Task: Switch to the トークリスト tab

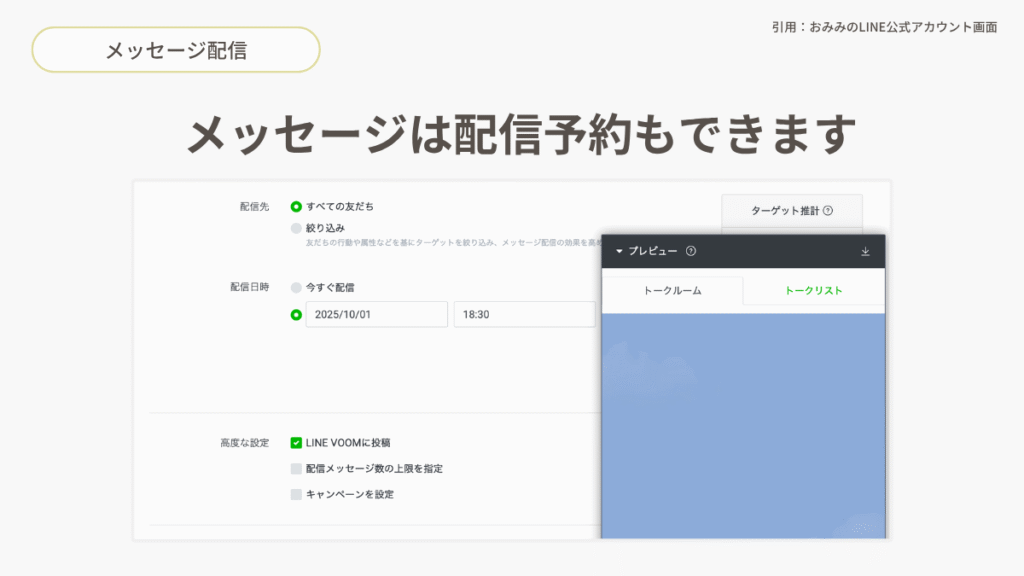Action: 813,291
